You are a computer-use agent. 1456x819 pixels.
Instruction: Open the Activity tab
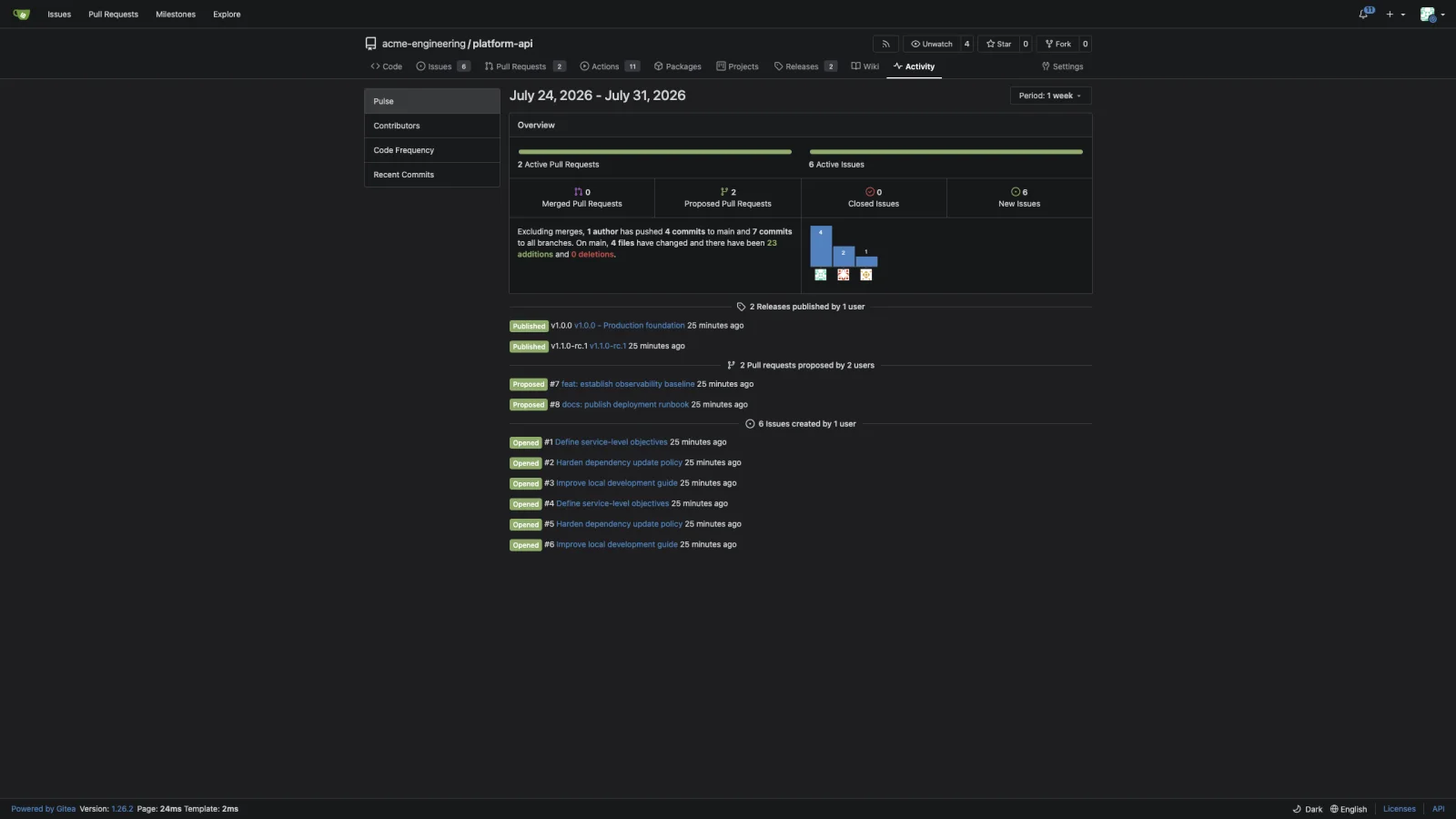[914, 66]
